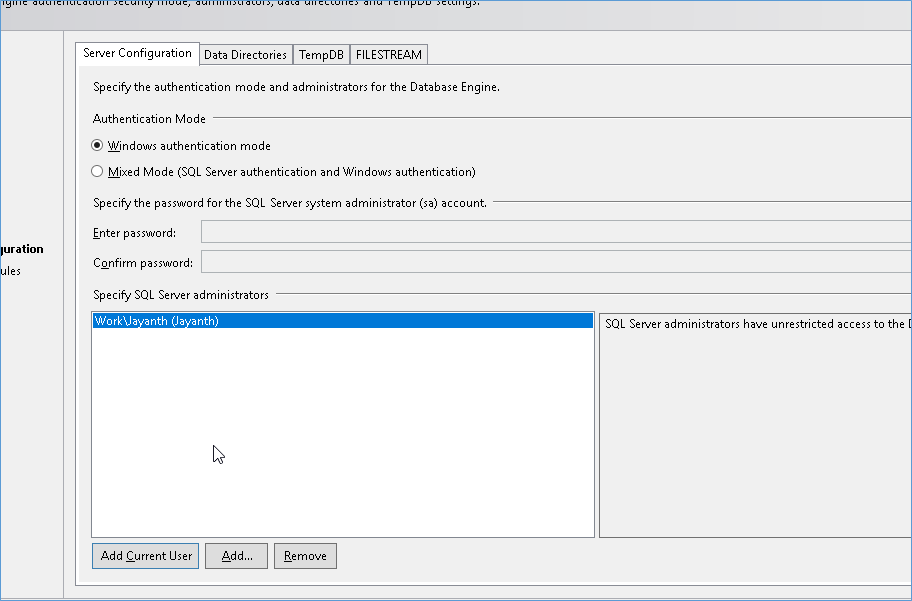912x601 pixels.
Task: Open the TempDB tab
Action: coord(321,55)
